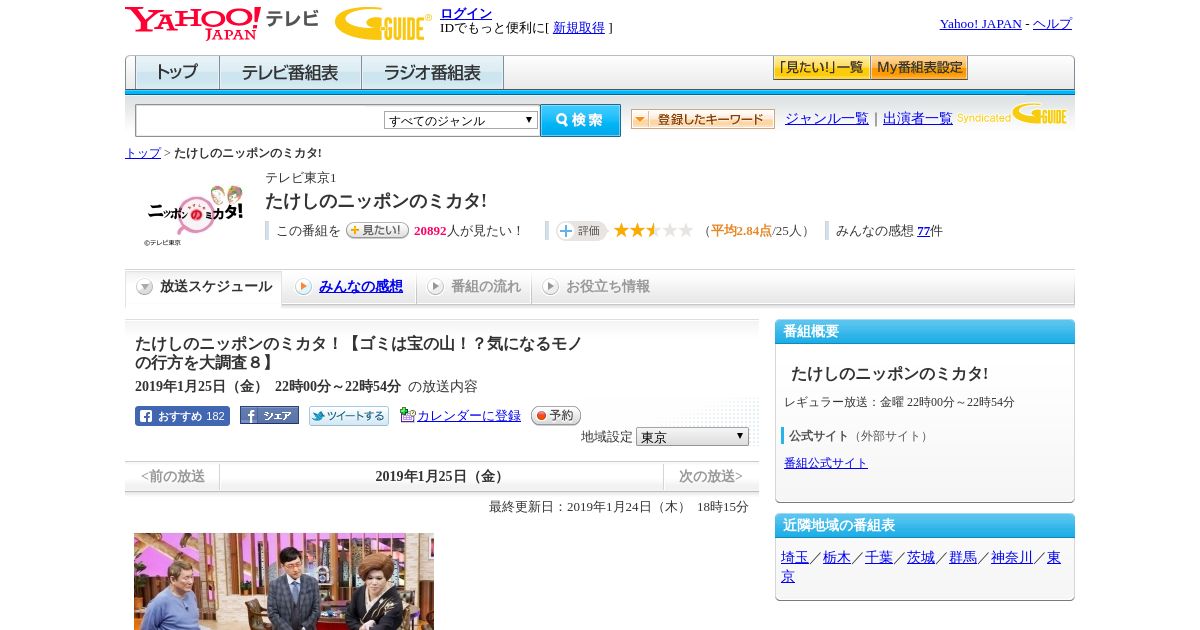Click the 検索 search button
Image resolution: width=1200 pixels, height=630 pixels.
click(x=580, y=120)
